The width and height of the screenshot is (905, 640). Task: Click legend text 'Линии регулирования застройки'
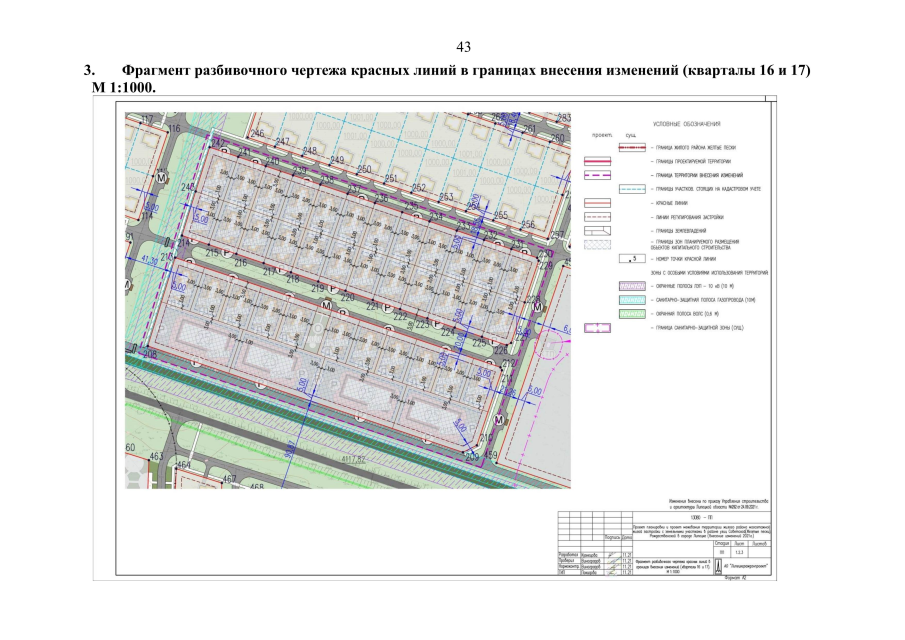pyautogui.click(x=690, y=218)
